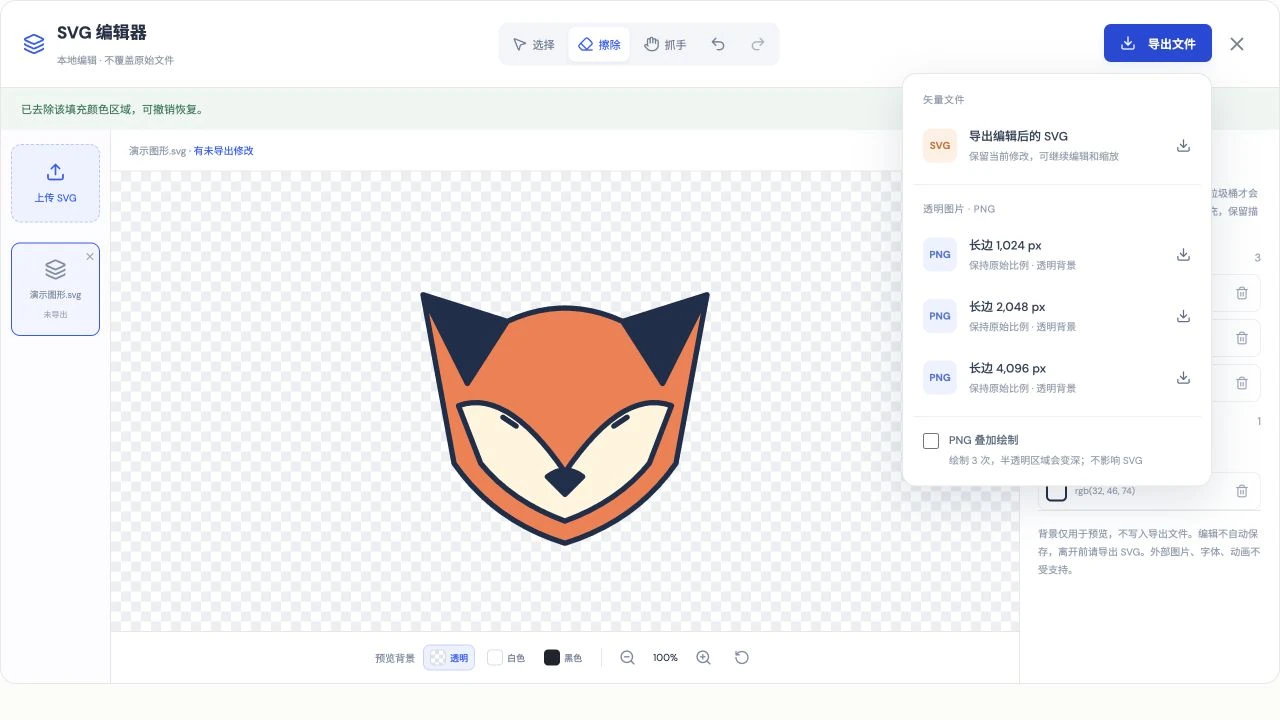This screenshot has width=1280, height=720.
Task: Click the 导出文件 export button
Action: click(x=1158, y=43)
